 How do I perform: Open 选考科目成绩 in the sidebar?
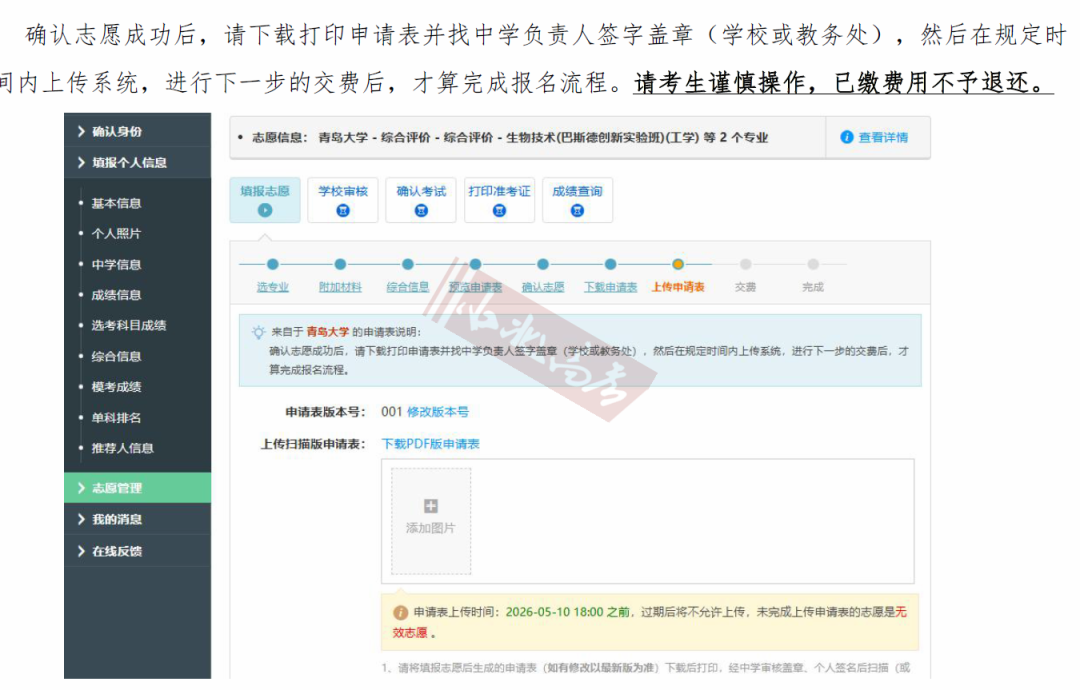[129, 325]
